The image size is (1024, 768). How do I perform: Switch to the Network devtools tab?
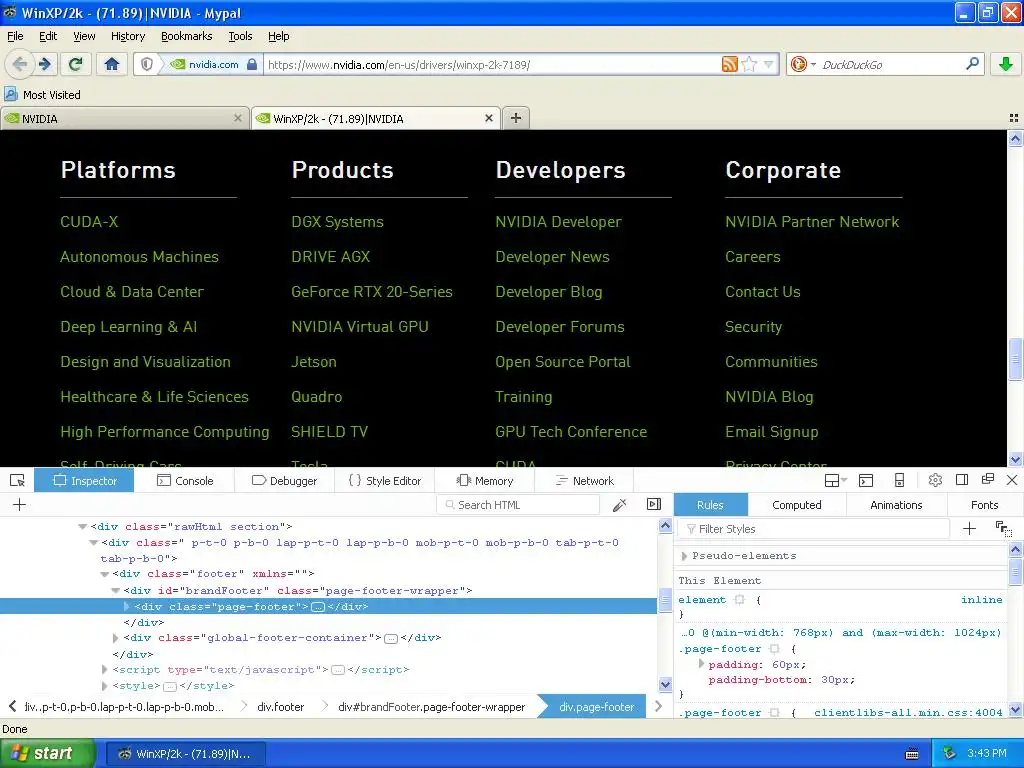click(x=584, y=481)
